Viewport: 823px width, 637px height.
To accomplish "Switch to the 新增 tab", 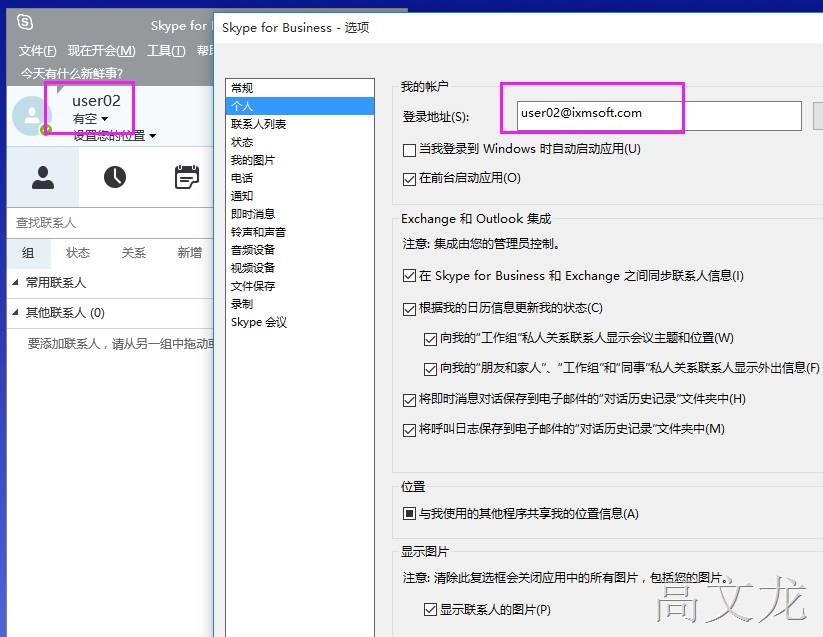I will click(189, 253).
